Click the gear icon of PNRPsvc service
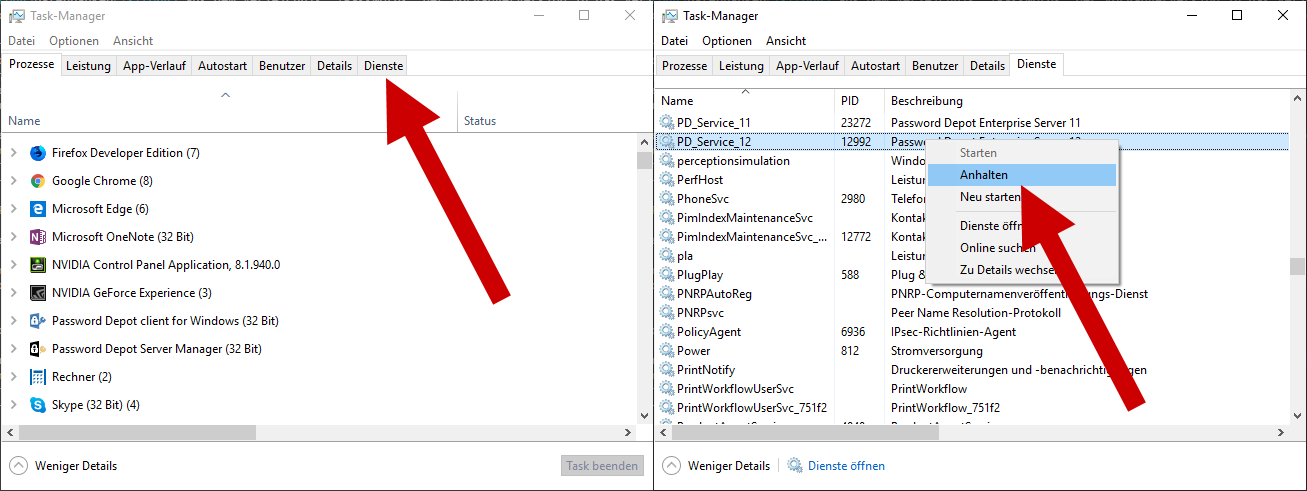This screenshot has height=491, width=1307. pyautogui.click(x=667, y=312)
